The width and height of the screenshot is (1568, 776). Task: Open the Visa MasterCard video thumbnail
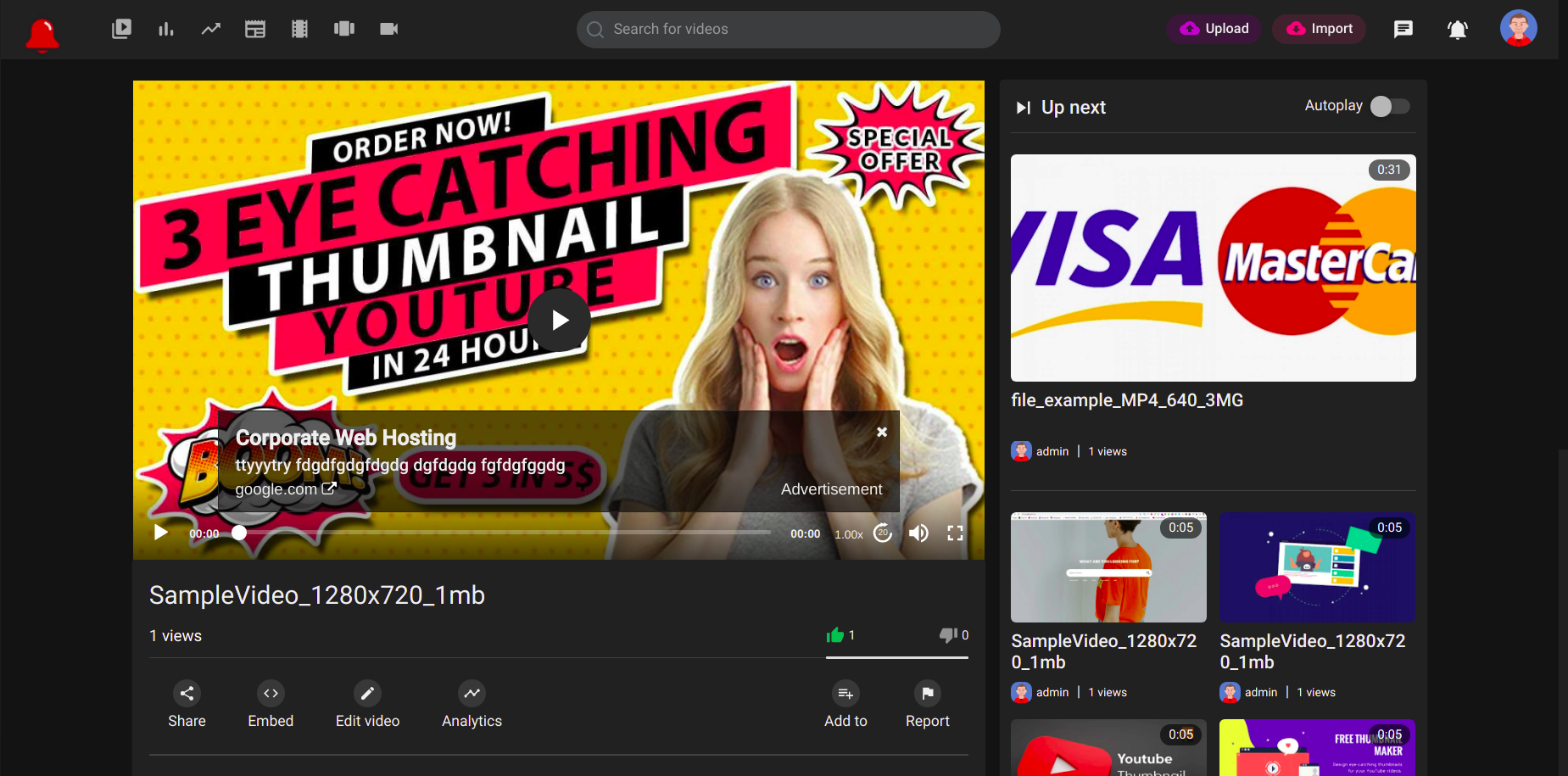pos(1213,268)
